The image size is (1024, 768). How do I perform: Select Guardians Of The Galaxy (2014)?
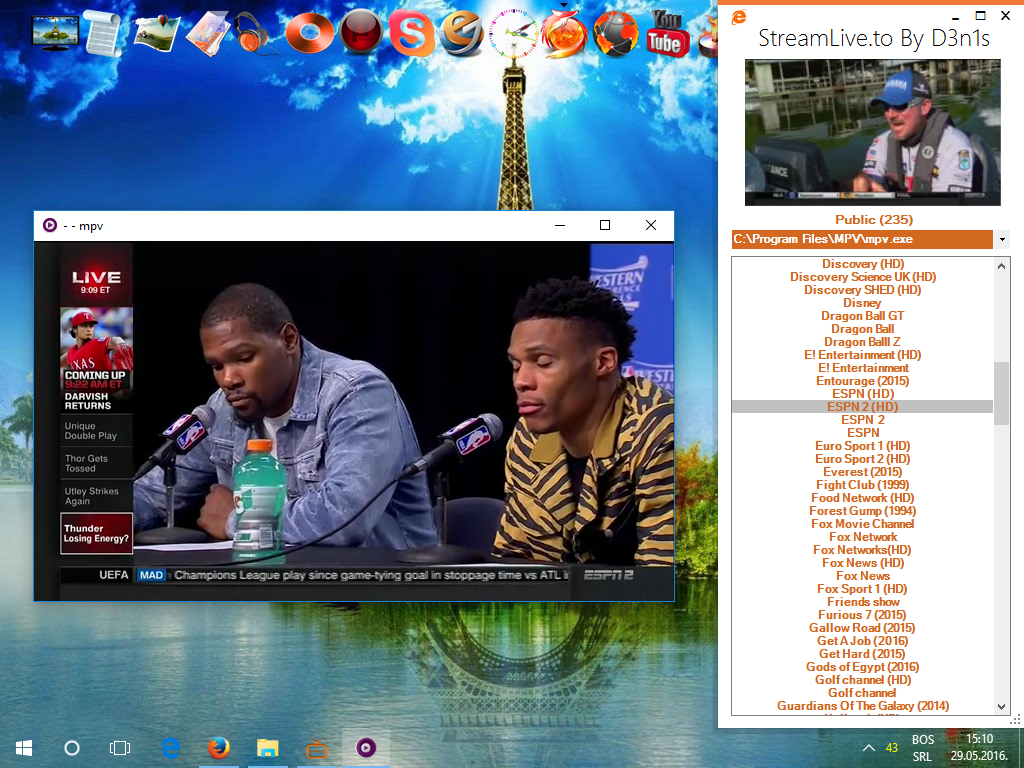click(x=863, y=706)
